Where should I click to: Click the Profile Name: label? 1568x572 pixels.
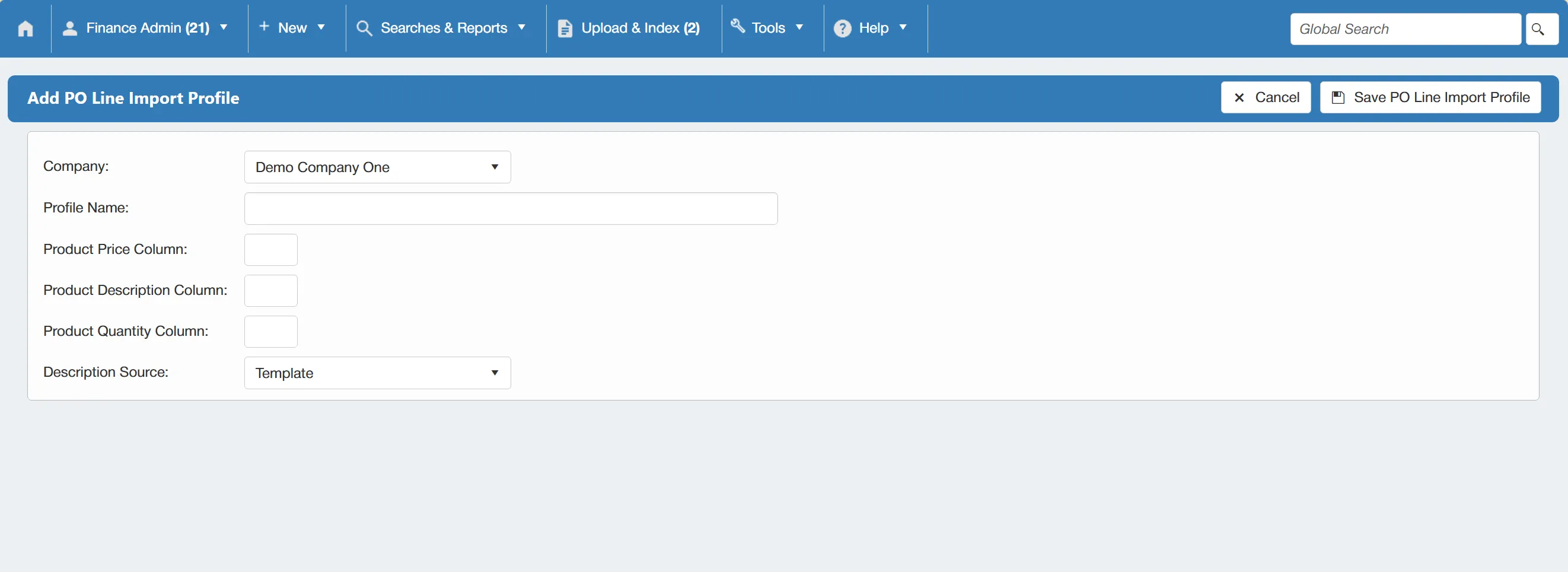tap(86, 208)
